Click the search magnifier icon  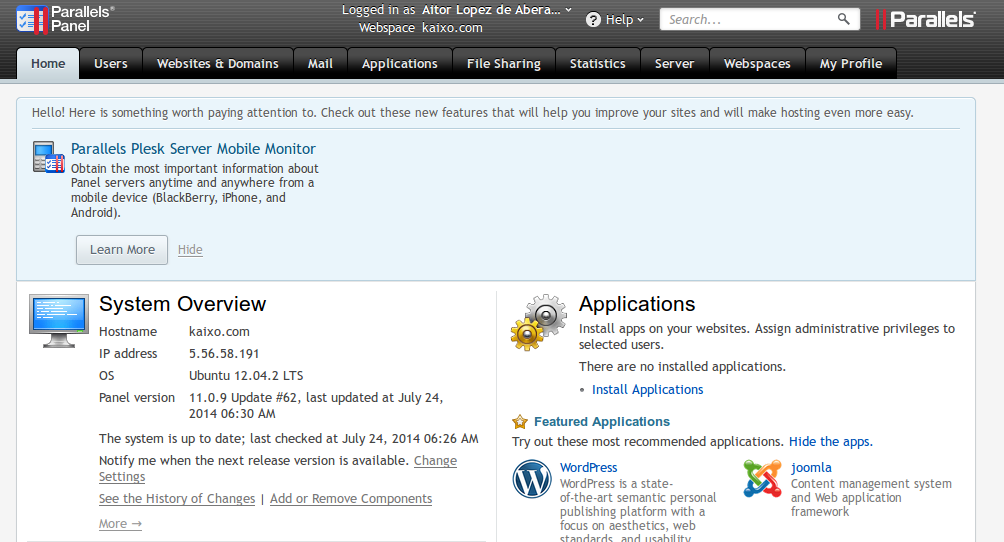click(x=844, y=19)
